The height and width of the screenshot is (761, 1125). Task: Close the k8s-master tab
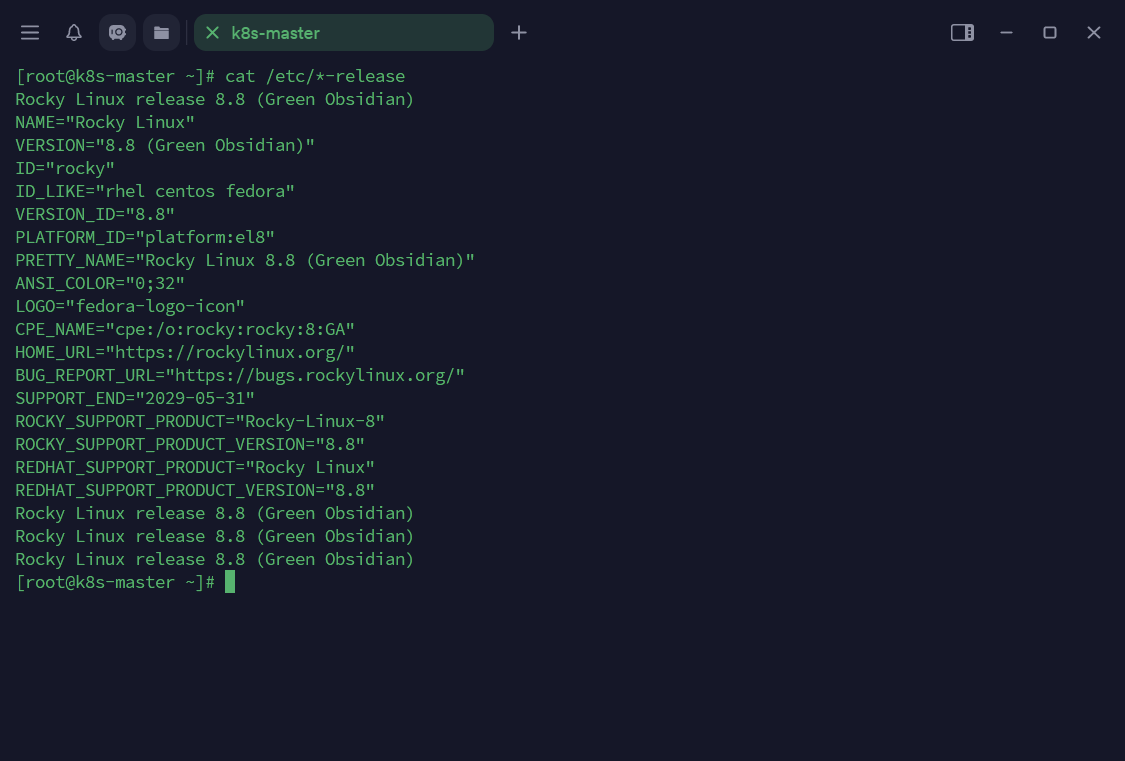point(212,33)
